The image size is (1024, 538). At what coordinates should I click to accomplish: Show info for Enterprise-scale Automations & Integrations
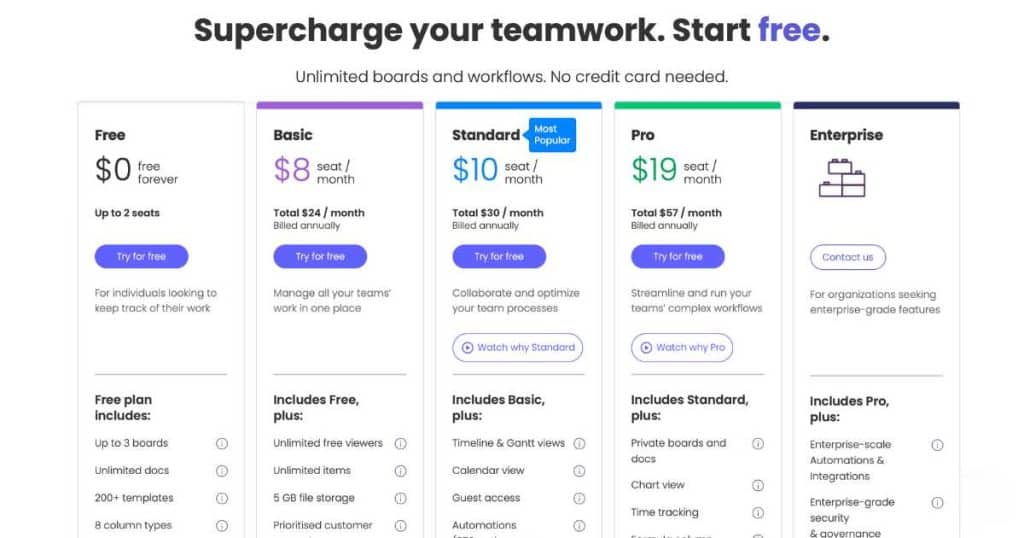click(937, 445)
